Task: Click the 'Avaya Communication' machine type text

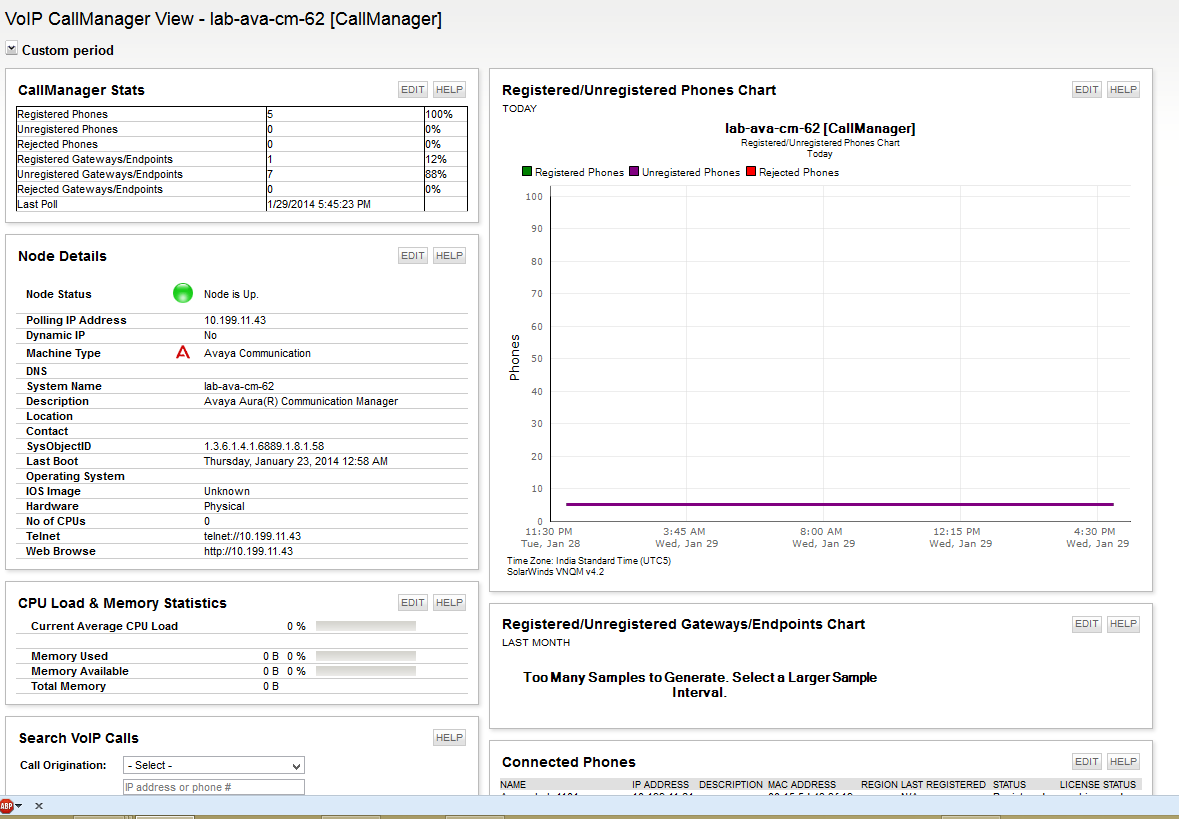Action: [257, 353]
